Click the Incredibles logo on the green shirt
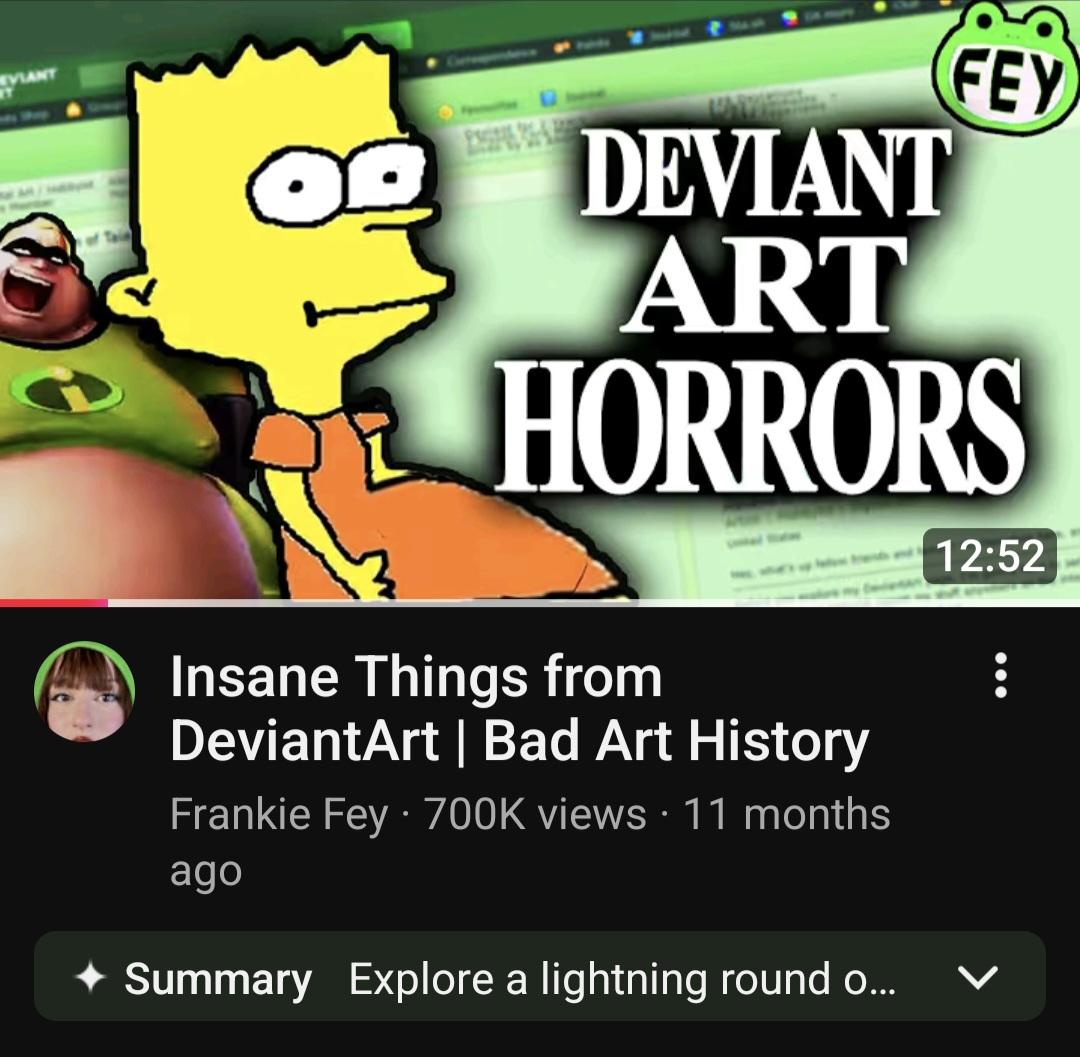Image resolution: width=1080 pixels, height=1057 pixels. click(68, 390)
